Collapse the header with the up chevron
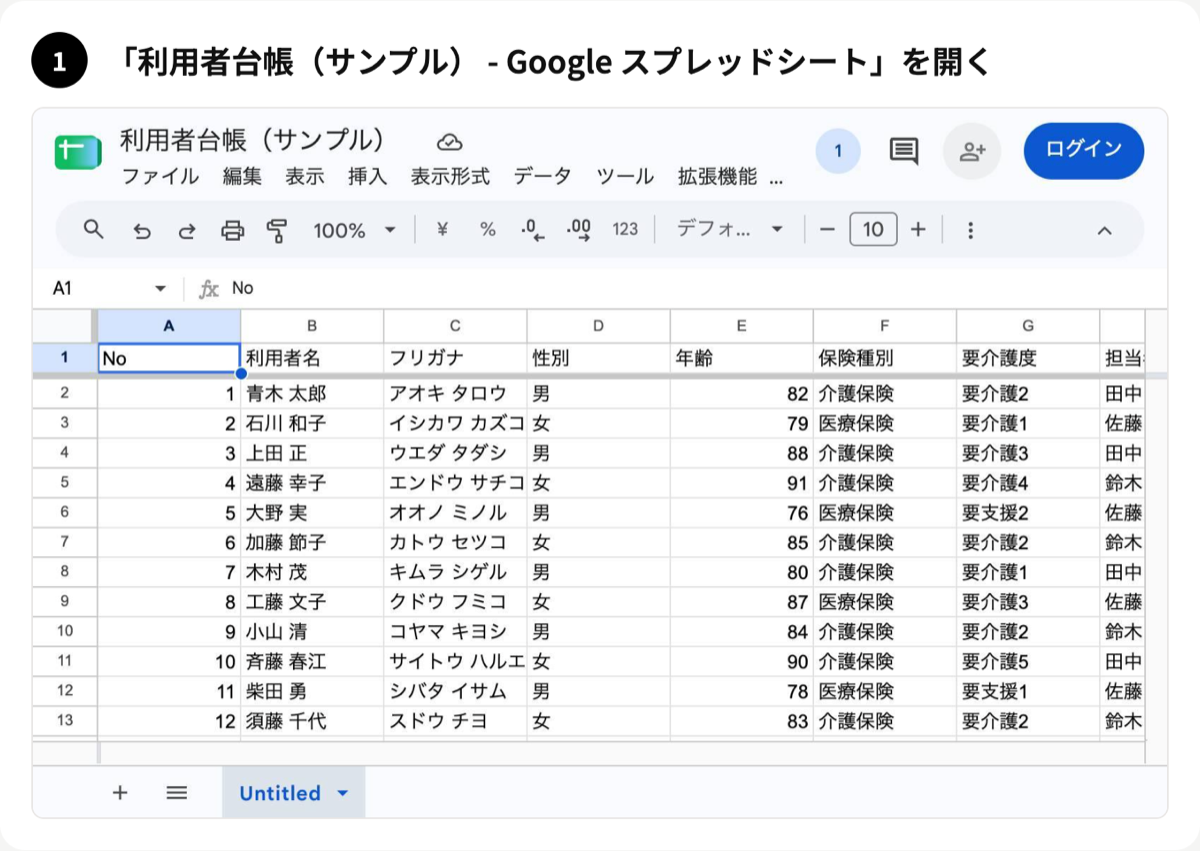 point(1105,231)
